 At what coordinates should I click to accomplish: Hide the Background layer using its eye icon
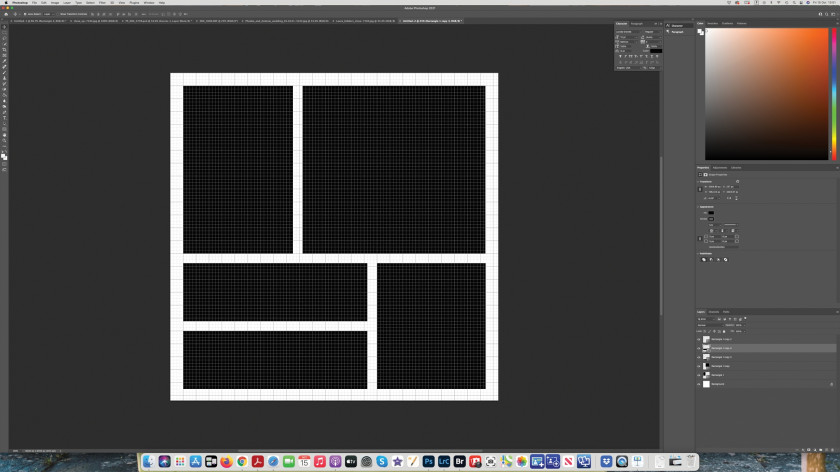pos(699,384)
